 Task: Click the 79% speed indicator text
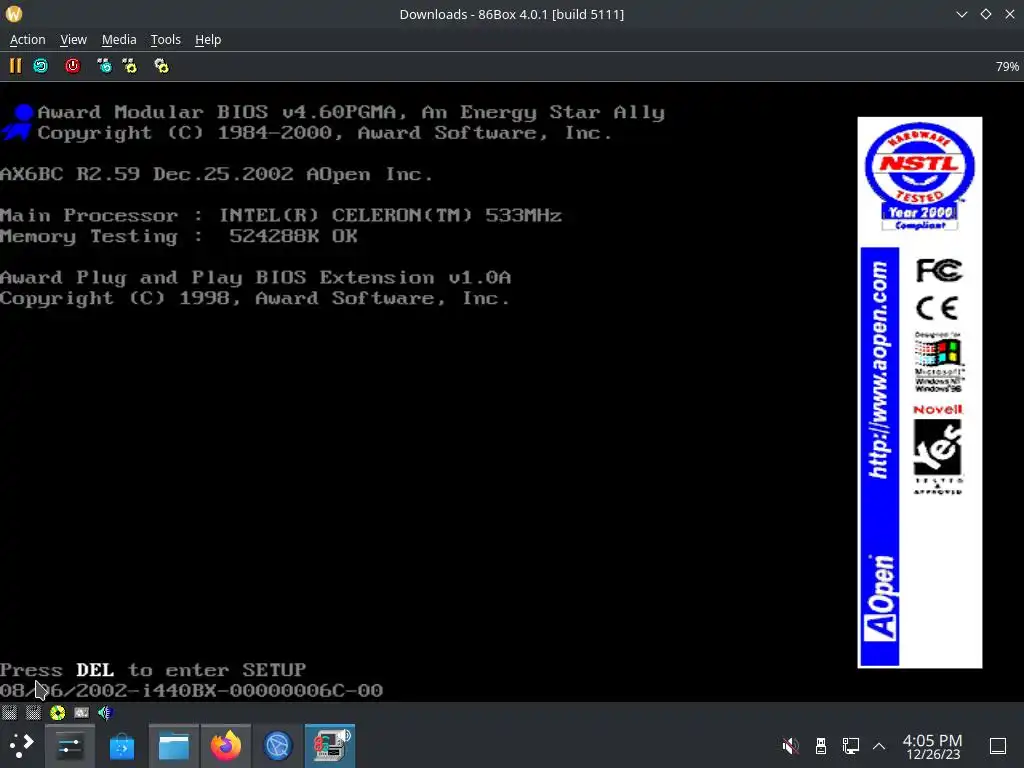(x=1006, y=67)
